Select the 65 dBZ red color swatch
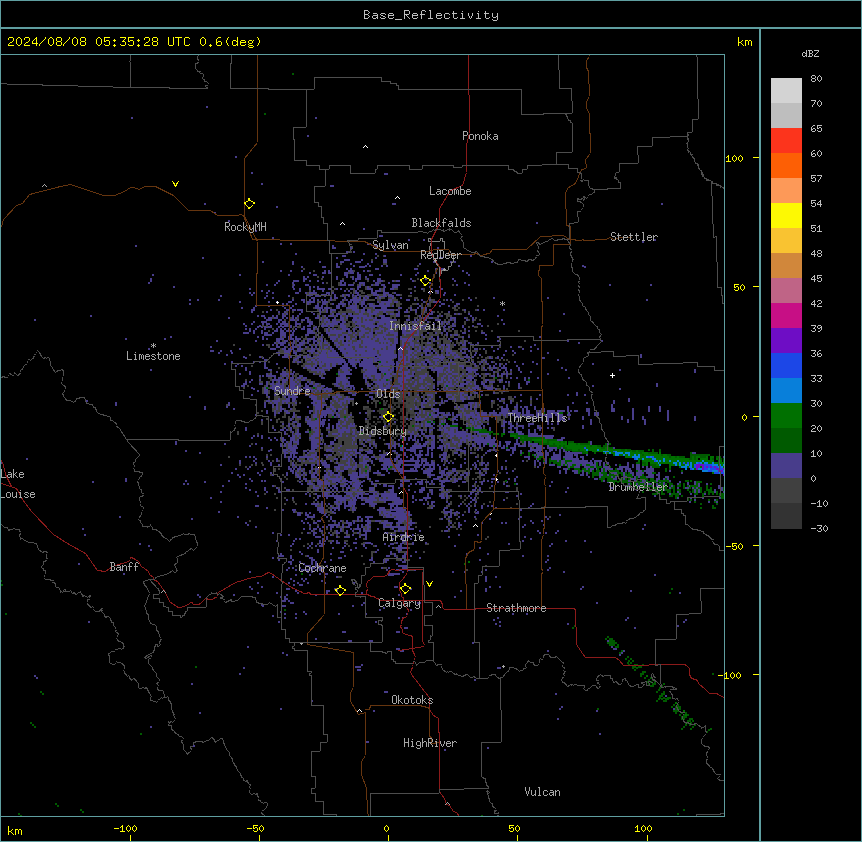Viewport: 862px width, 842px height. tap(786, 140)
